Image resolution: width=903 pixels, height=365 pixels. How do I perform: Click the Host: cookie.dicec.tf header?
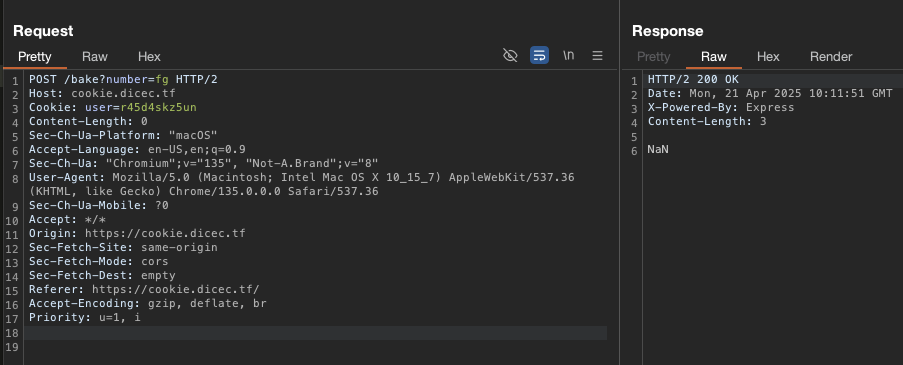[x=103, y=93]
